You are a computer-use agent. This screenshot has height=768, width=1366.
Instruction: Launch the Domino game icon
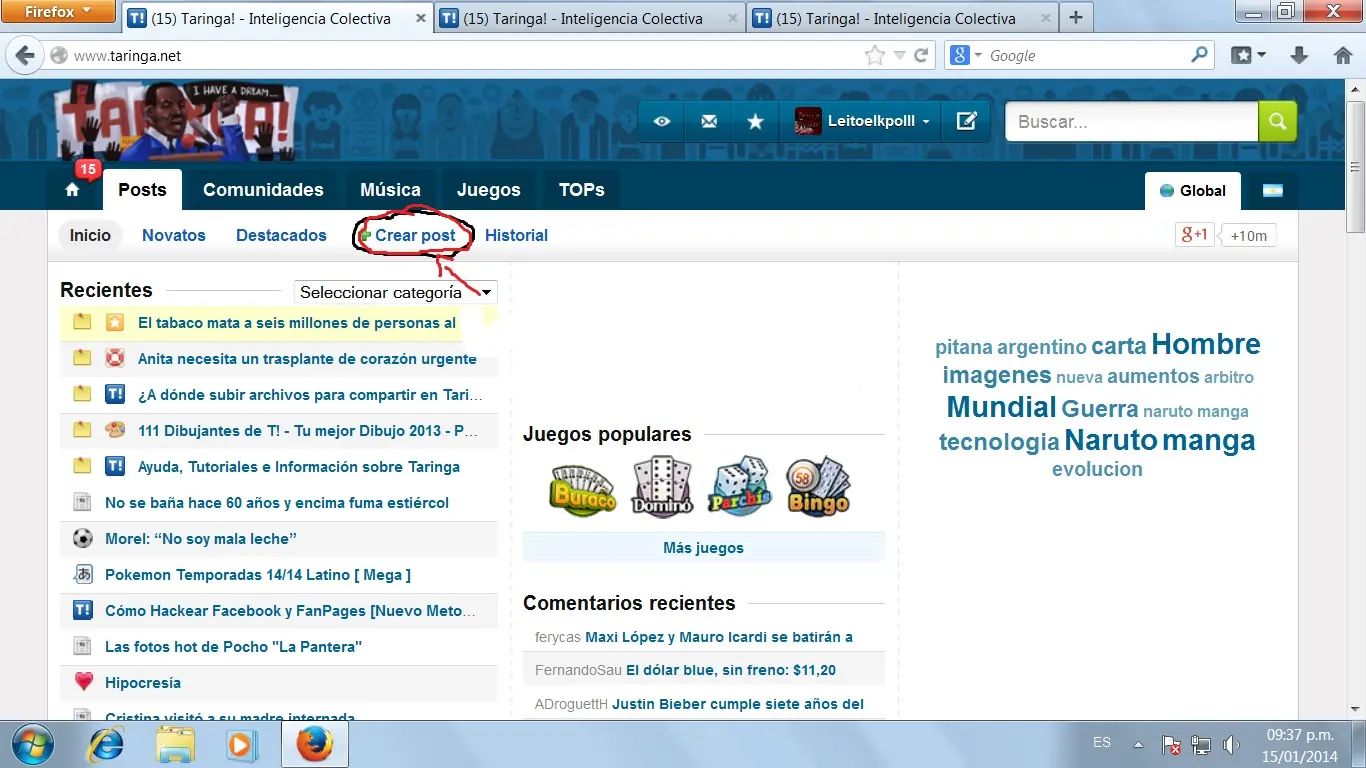pyautogui.click(x=661, y=487)
